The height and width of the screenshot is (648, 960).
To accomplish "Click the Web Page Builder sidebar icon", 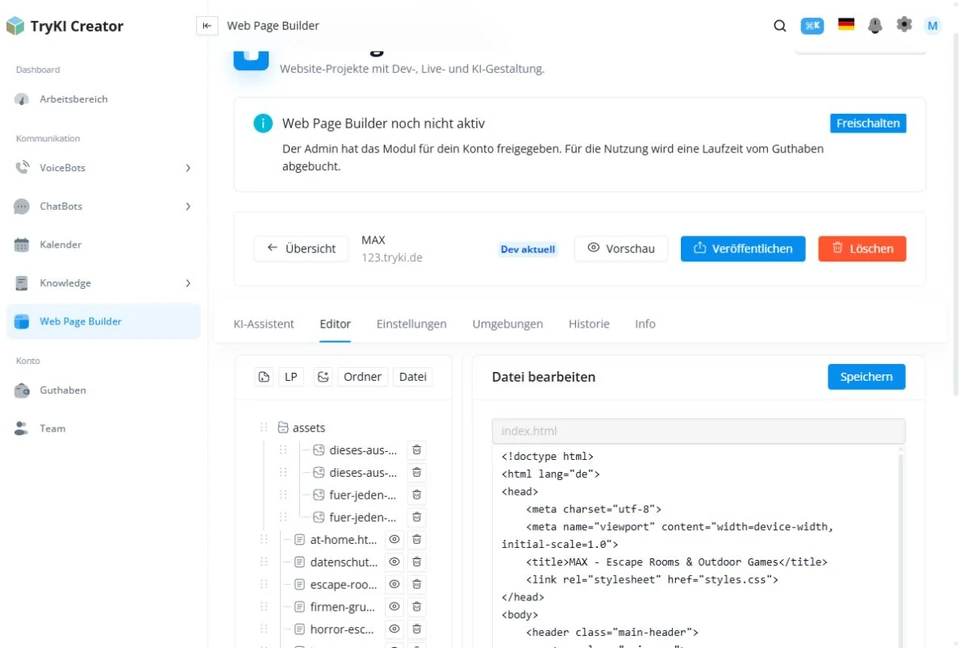I will click(21, 321).
